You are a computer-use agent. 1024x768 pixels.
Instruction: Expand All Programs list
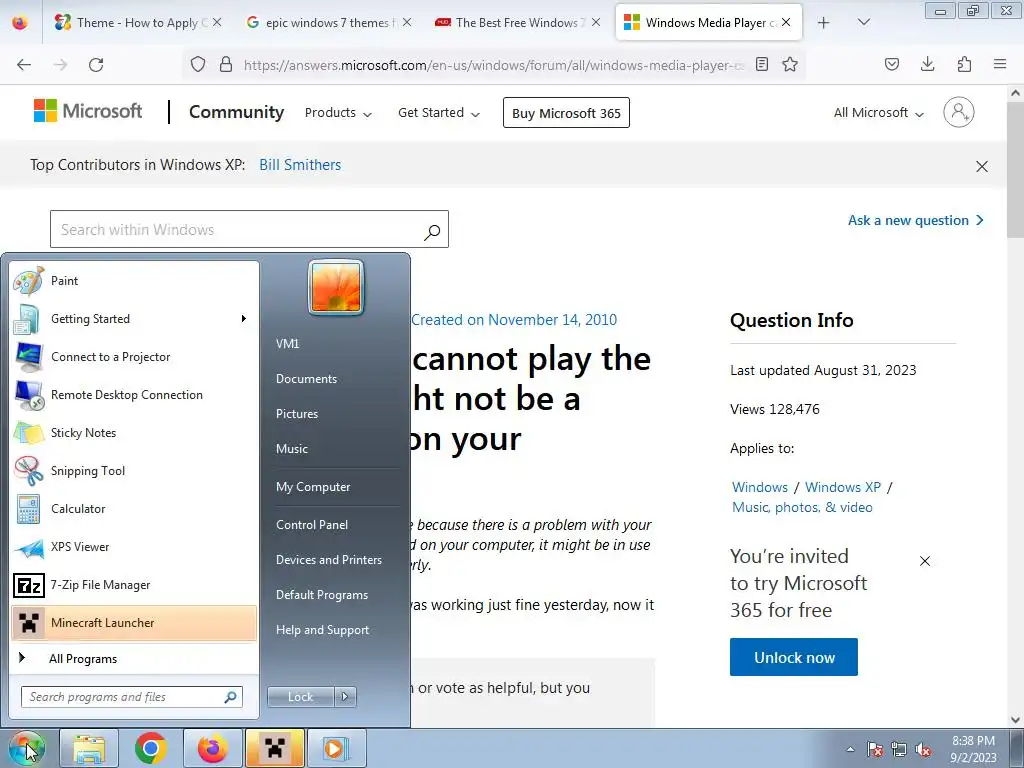[x=134, y=659]
